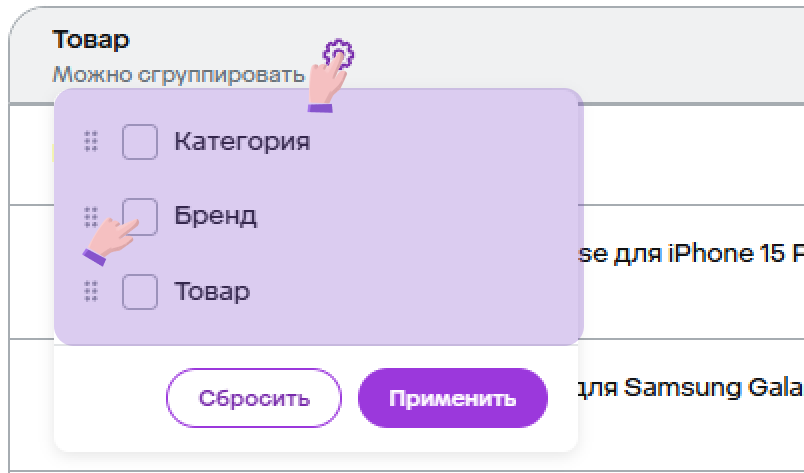Viewport: 804px width, 473px height.
Task: Click the drag handle beside Бренд
Action: click(x=90, y=215)
